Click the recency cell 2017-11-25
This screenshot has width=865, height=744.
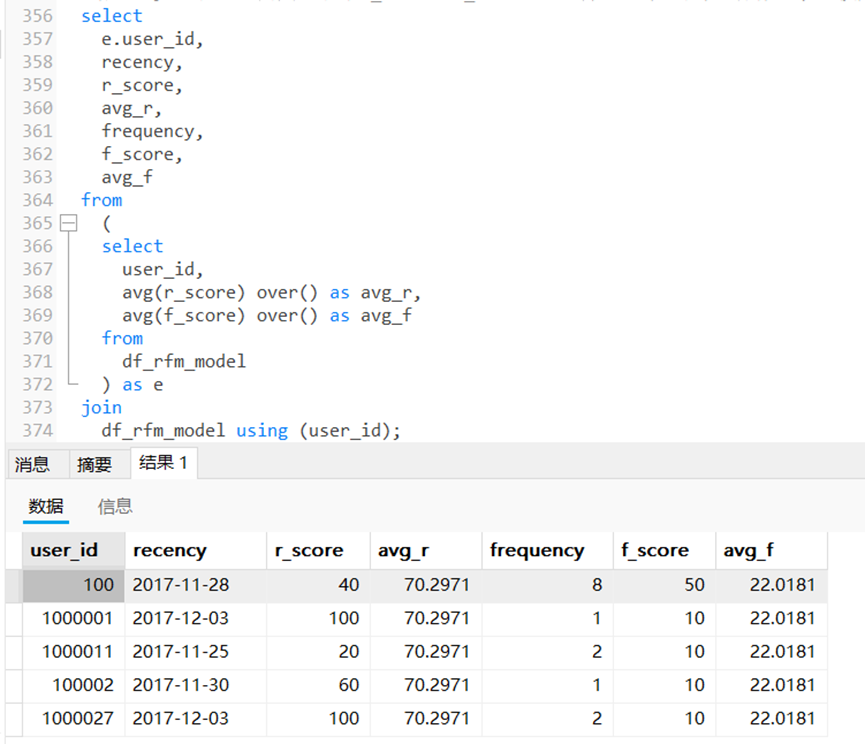pyautogui.click(x=195, y=652)
